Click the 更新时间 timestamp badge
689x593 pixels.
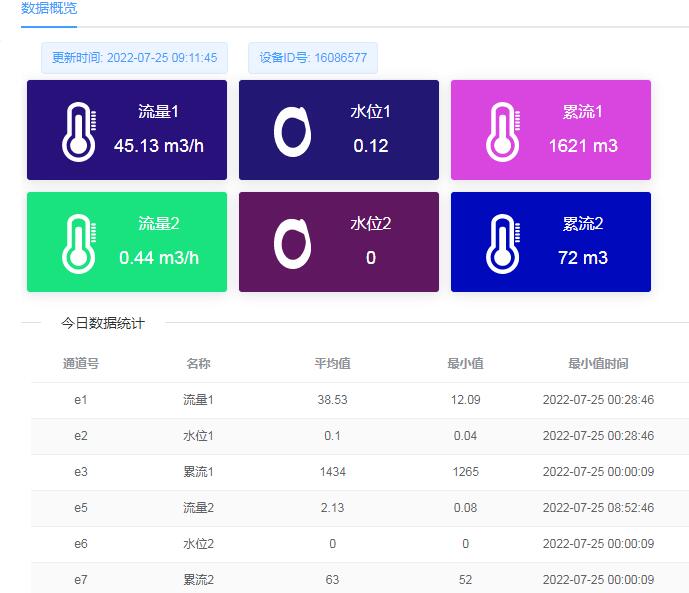pyautogui.click(x=134, y=58)
